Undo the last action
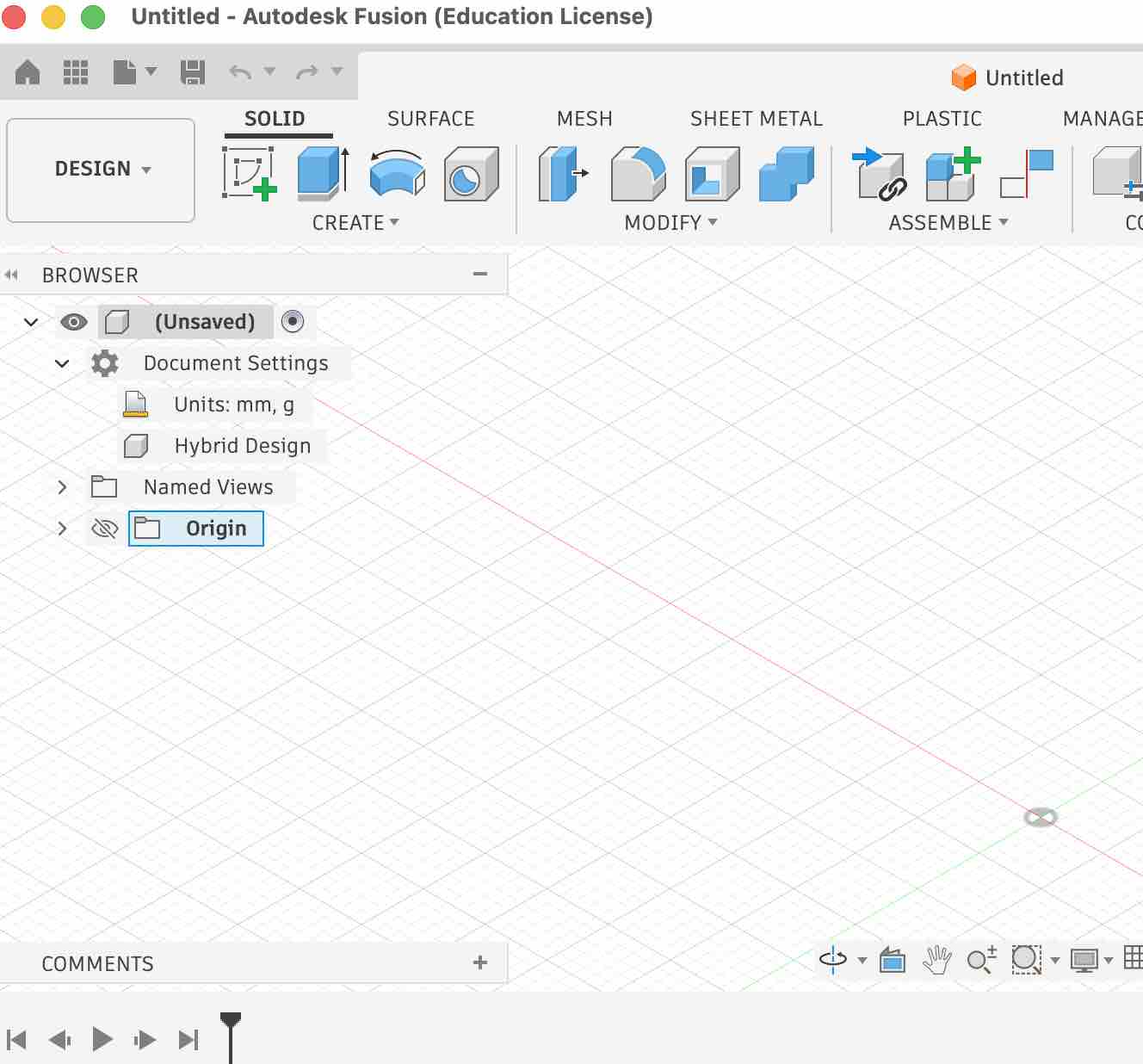1143x1064 pixels. pos(240,71)
